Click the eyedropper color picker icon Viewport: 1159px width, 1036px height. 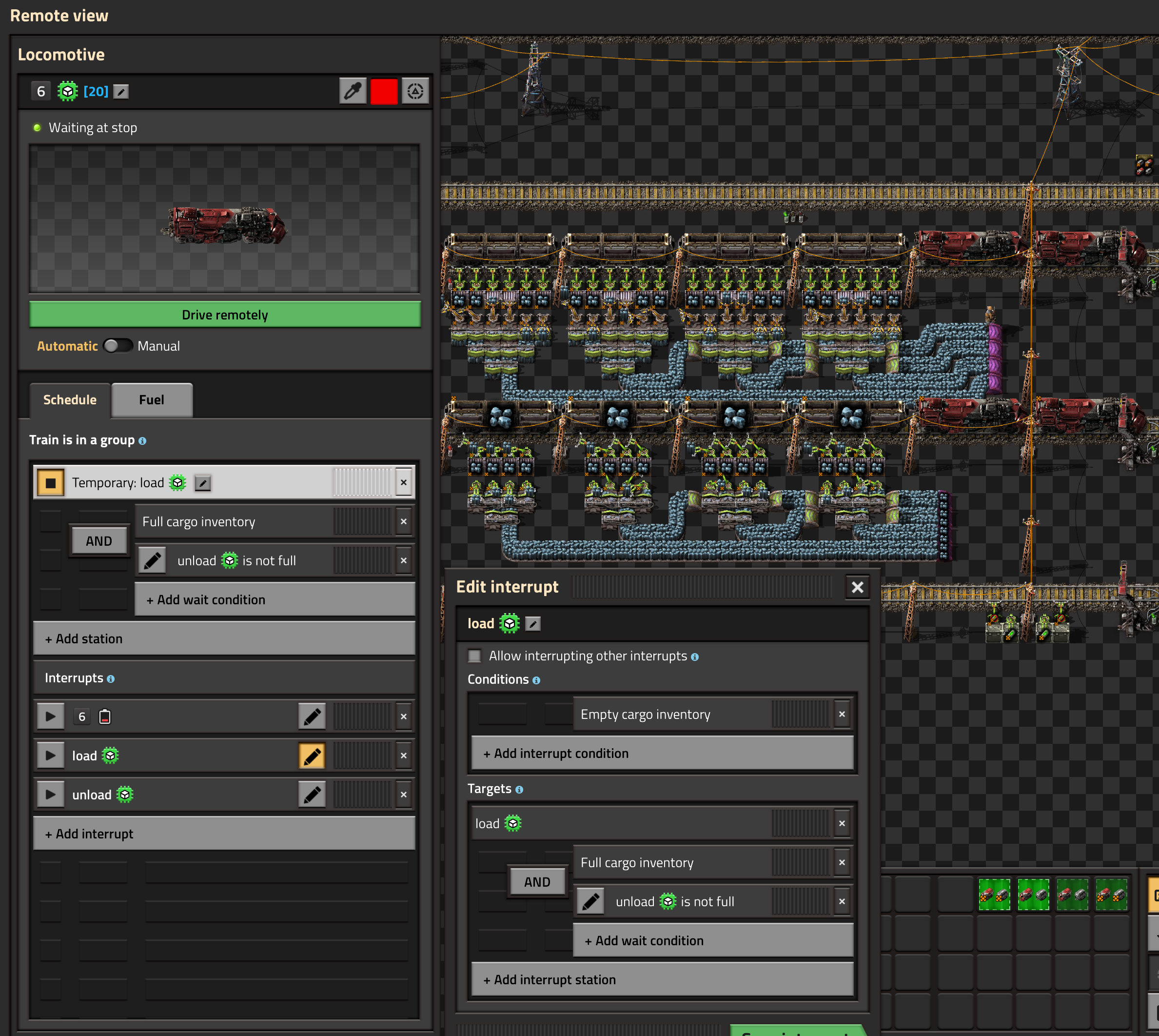[353, 91]
